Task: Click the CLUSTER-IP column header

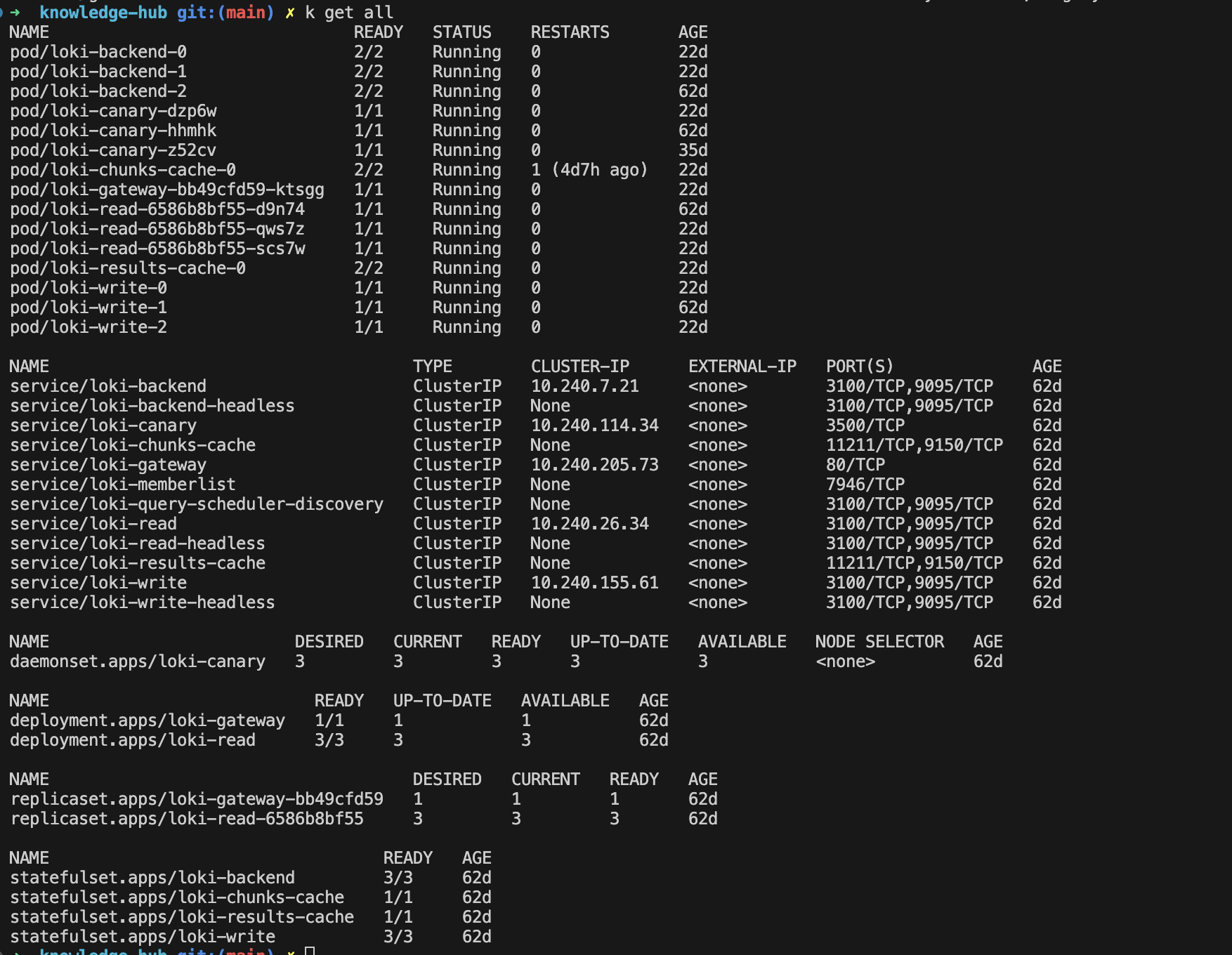Action: click(x=579, y=367)
